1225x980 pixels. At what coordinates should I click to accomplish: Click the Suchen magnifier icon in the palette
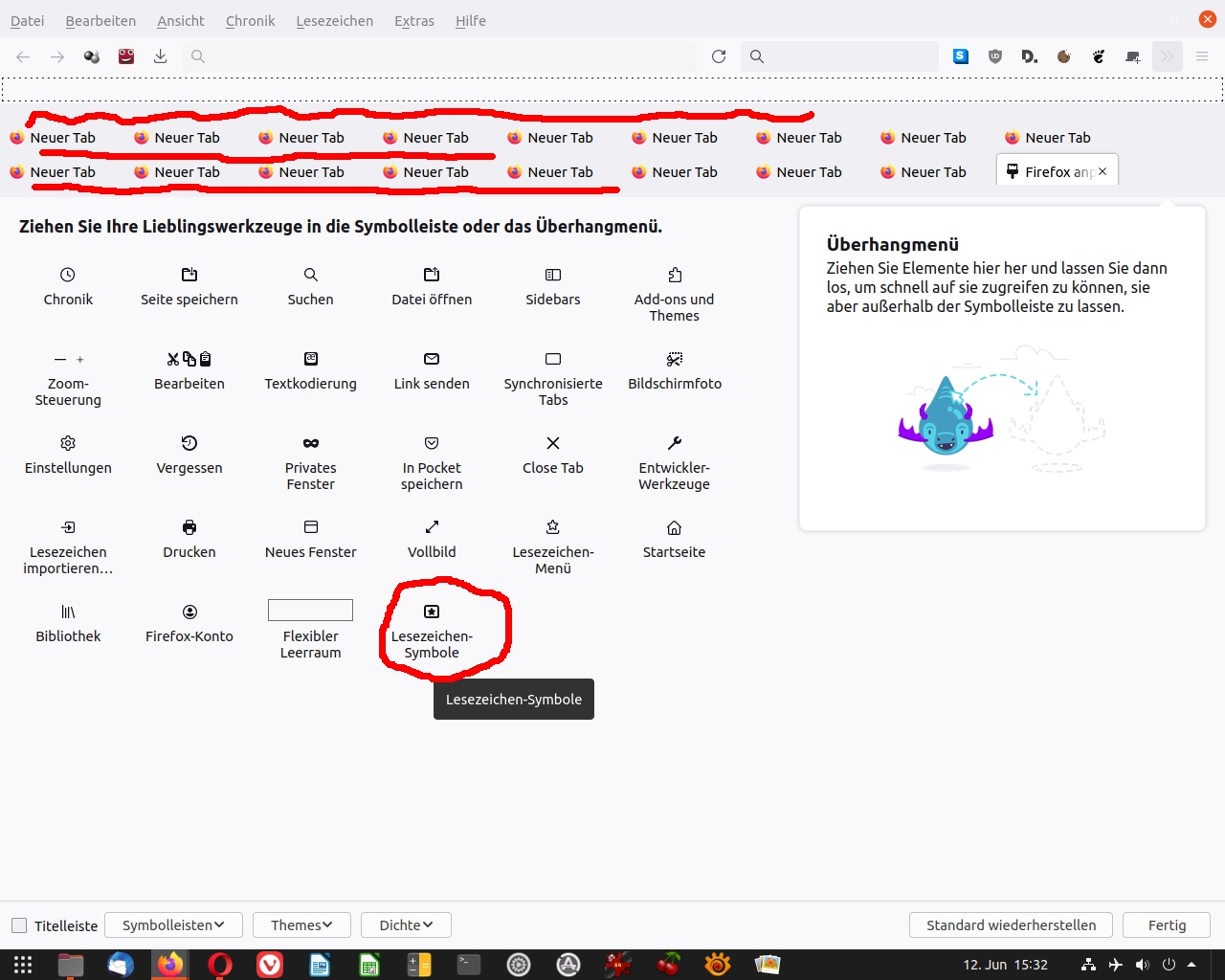coord(311,275)
